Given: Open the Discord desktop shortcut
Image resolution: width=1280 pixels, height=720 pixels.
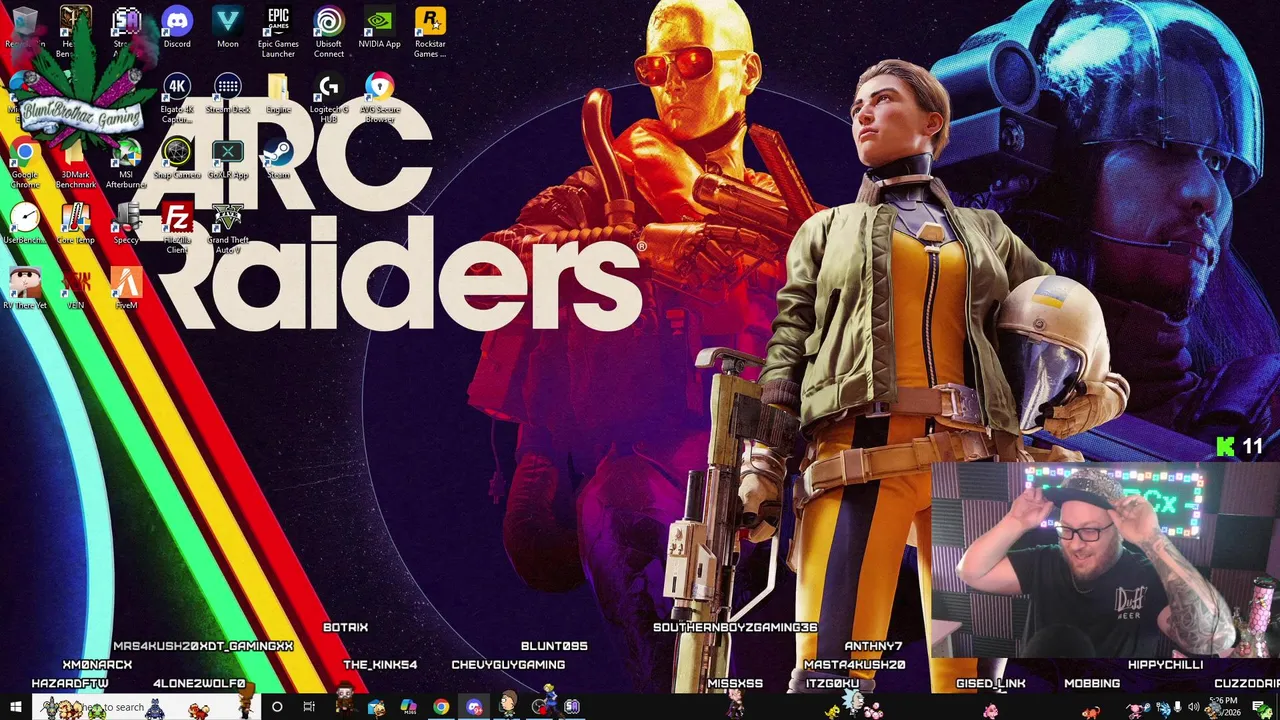Looking at the screenshot, I should coord(177,28).
